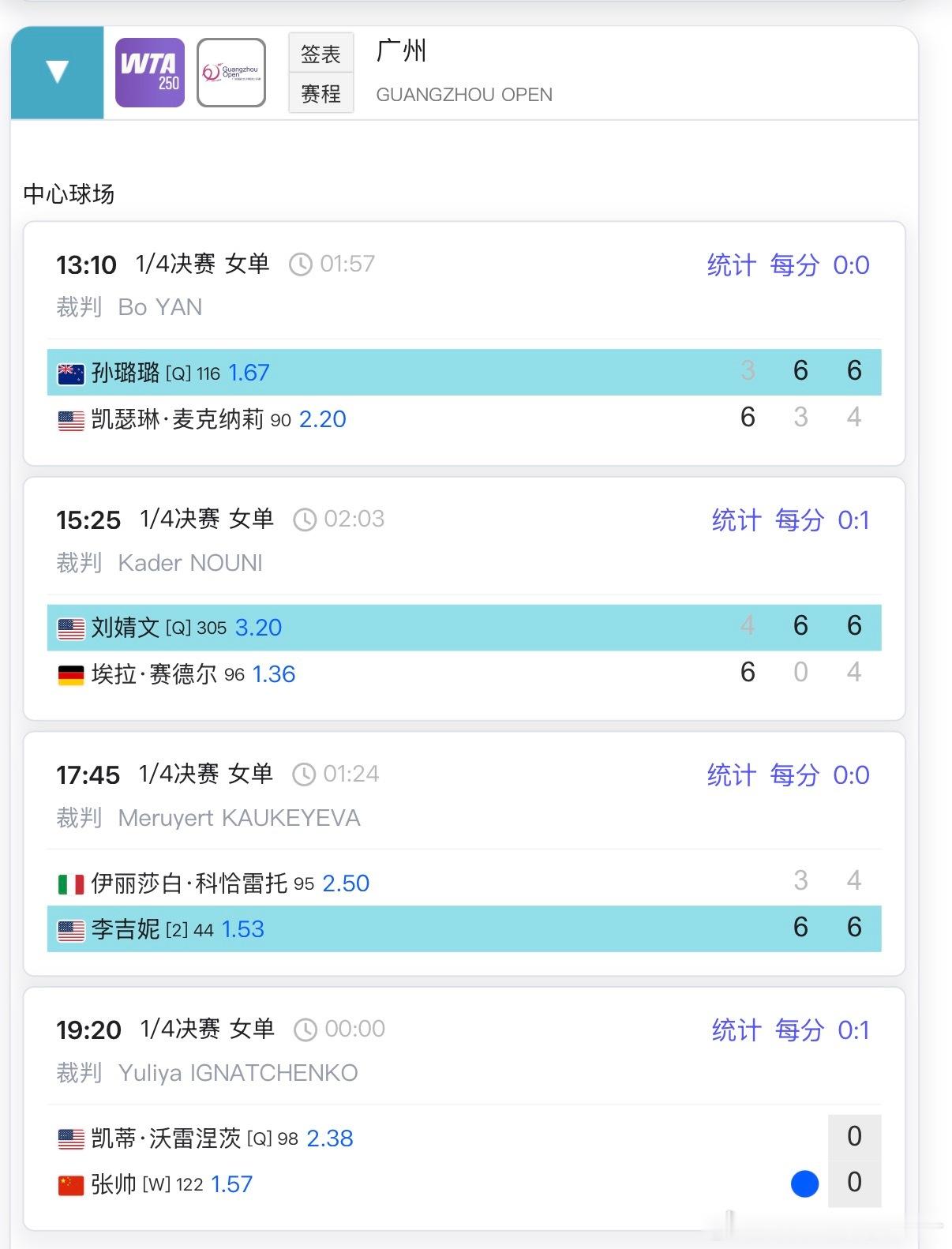952x1249 pixels.
Task: Click the blue serving indicator dot
Action: [804, 1183]
